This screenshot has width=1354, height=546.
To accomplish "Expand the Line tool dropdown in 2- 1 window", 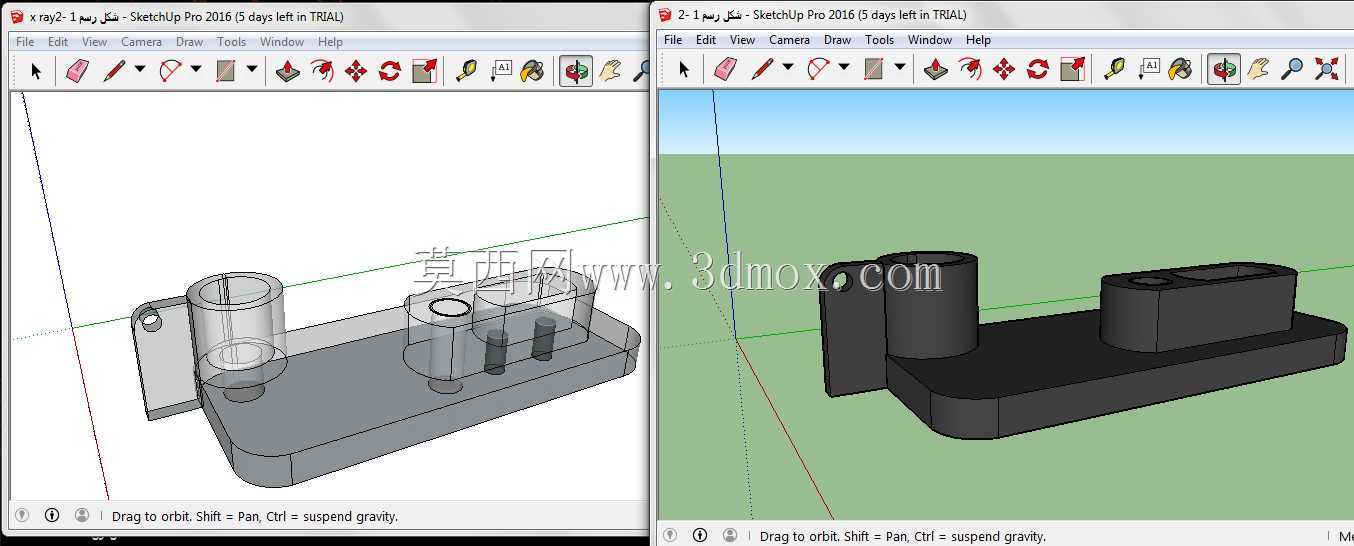I will coord(787,68).
